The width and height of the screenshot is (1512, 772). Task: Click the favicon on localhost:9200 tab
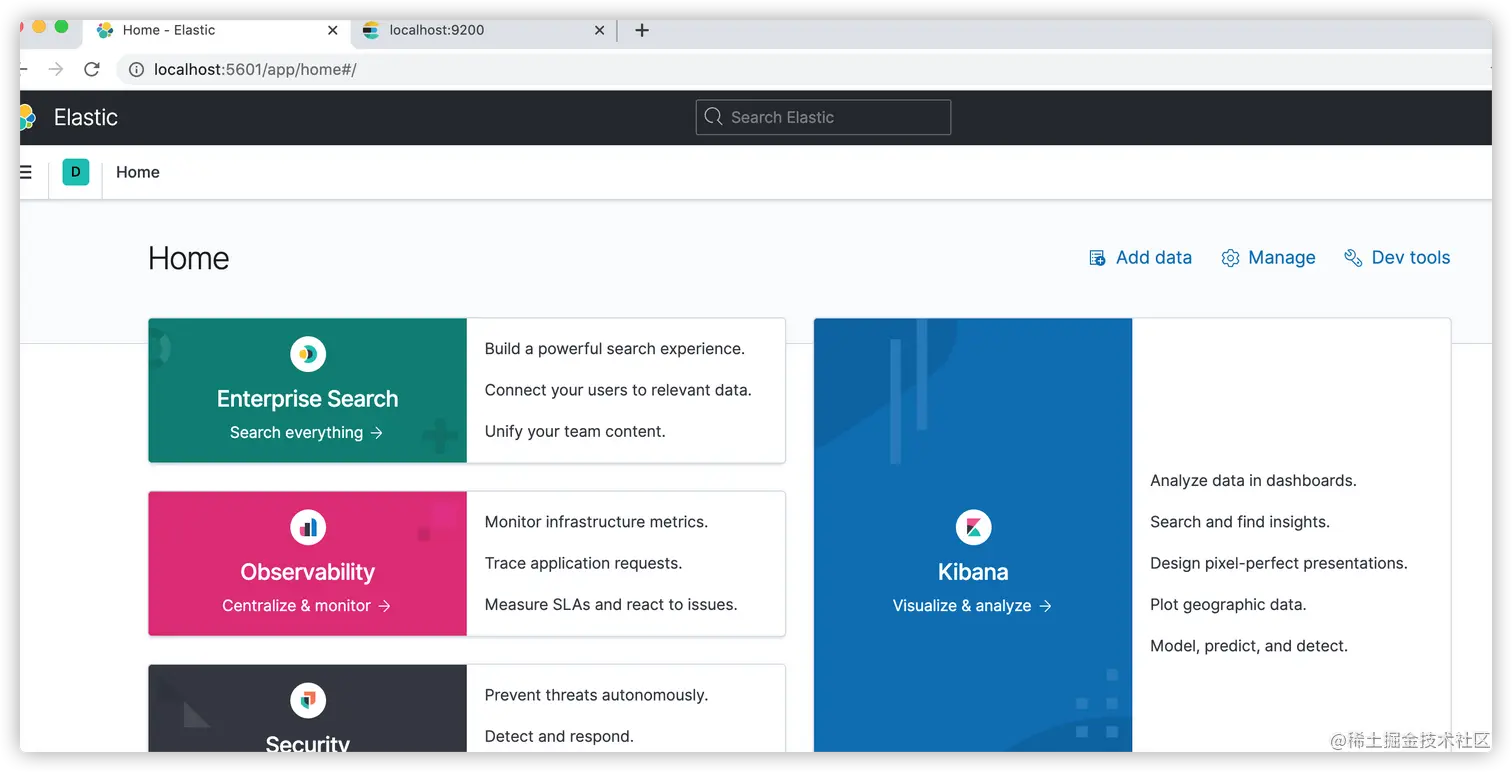pyautogui.click(x=371, y=30)
